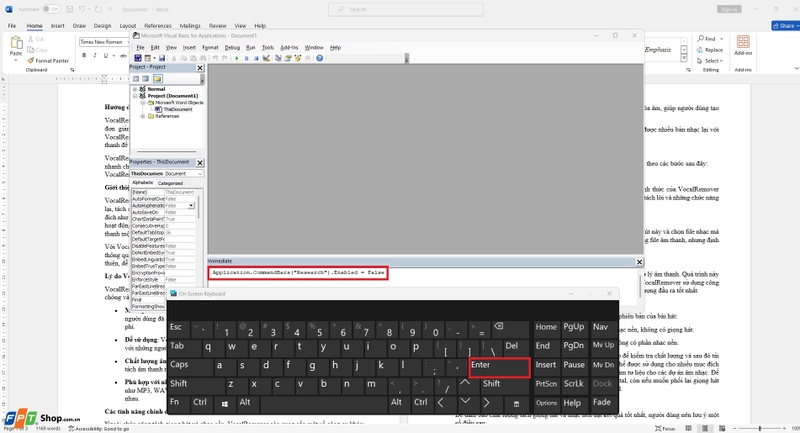
Task: Click the Immediate window command line
Action: click(298, 273)
